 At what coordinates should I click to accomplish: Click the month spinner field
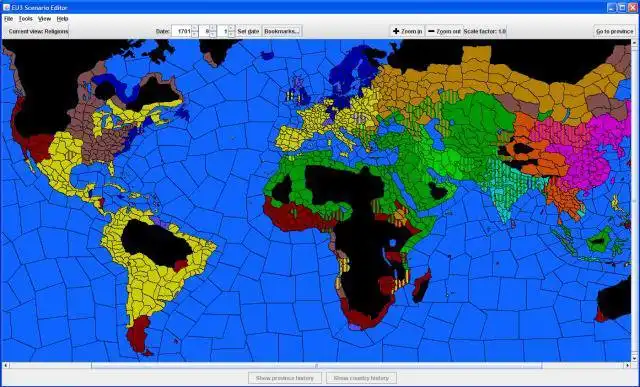click(204, 31)
